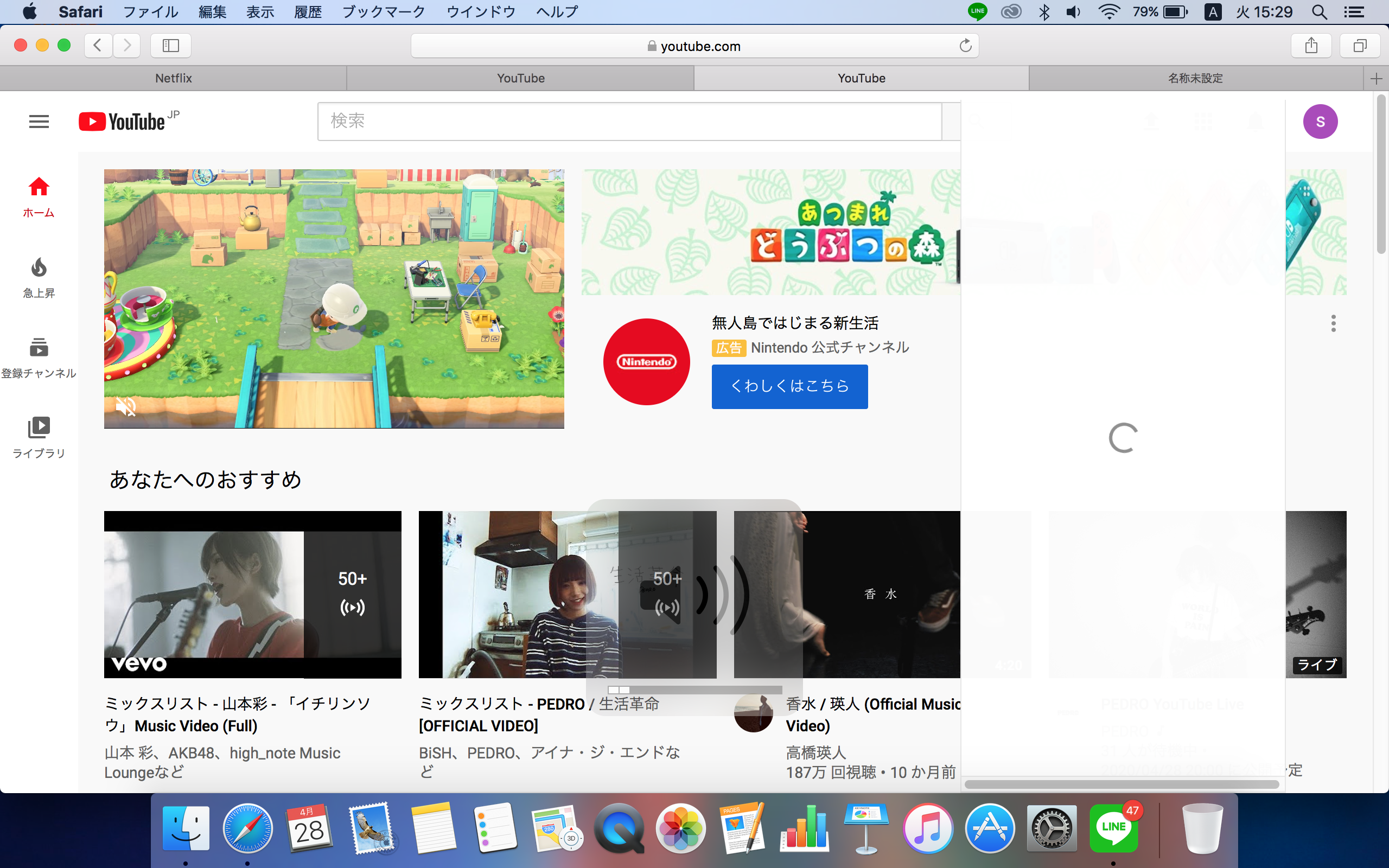Image resolution: width=1389 pixels, height=868 pixels.
Task: Click the LINE menu bar status icon
Action: click(977, 12)
